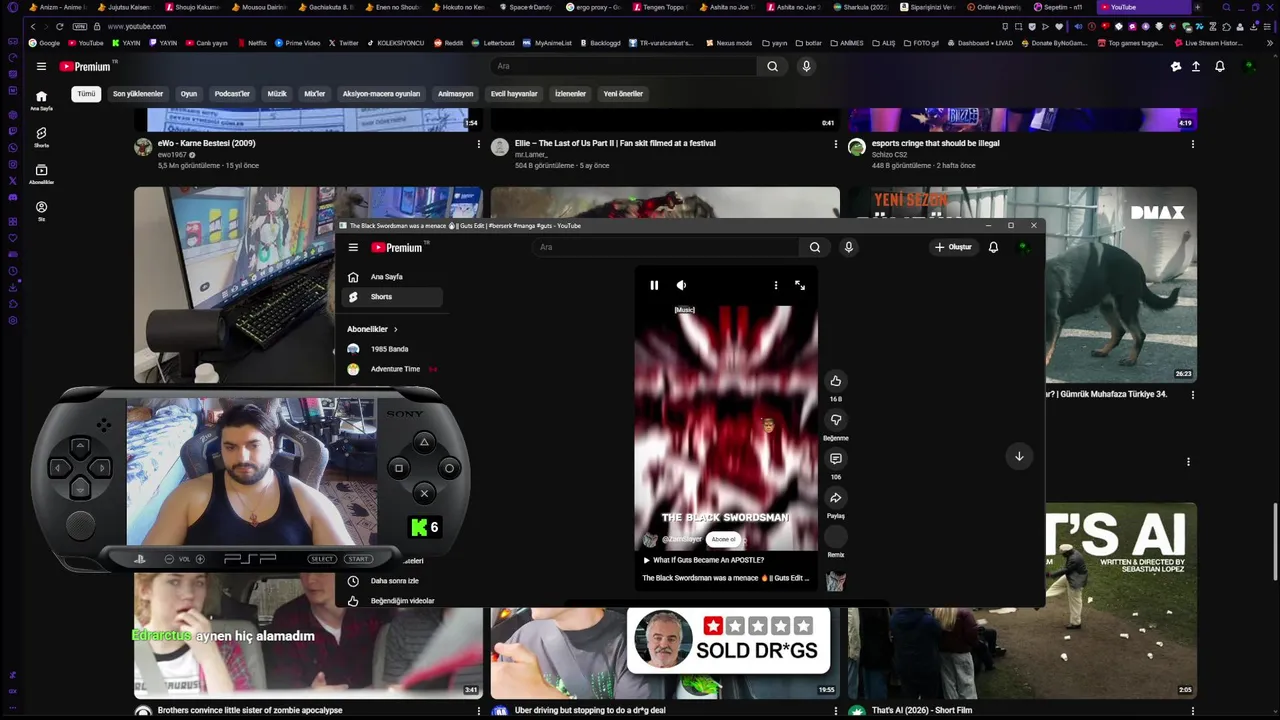Focus main window Ara search box
The image size is (1280, 720).
[623, 66]
